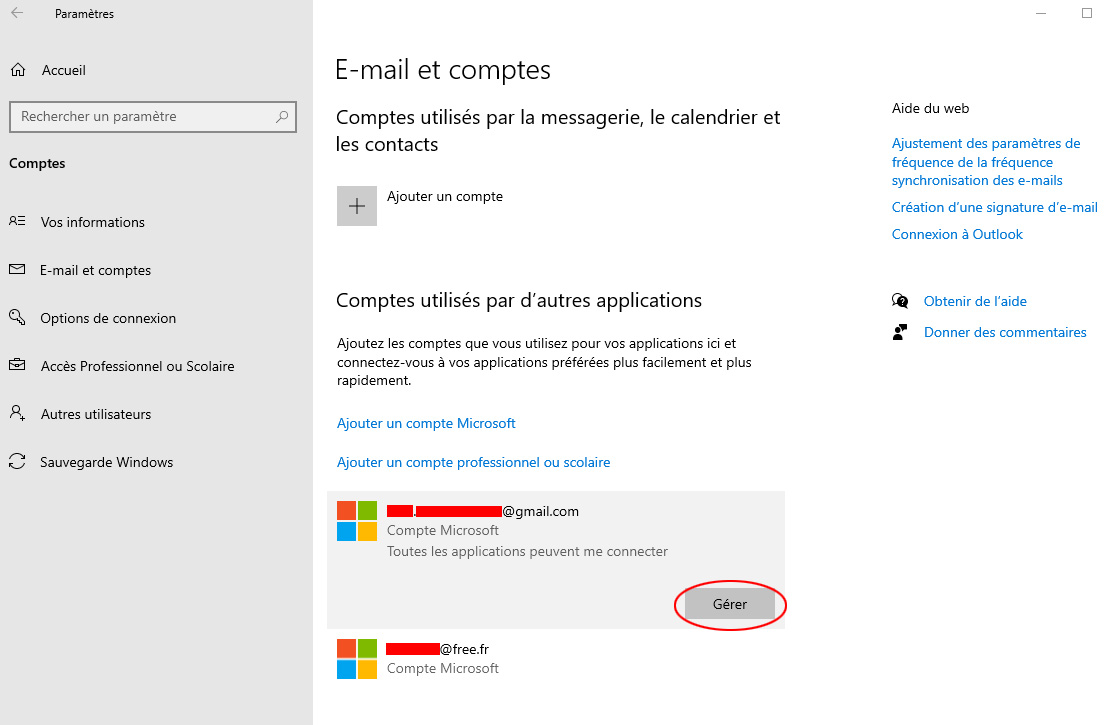1113x725 pixels.
Task: Click the Autres utilisateurs person-plus icon
Action: point(17,413)
